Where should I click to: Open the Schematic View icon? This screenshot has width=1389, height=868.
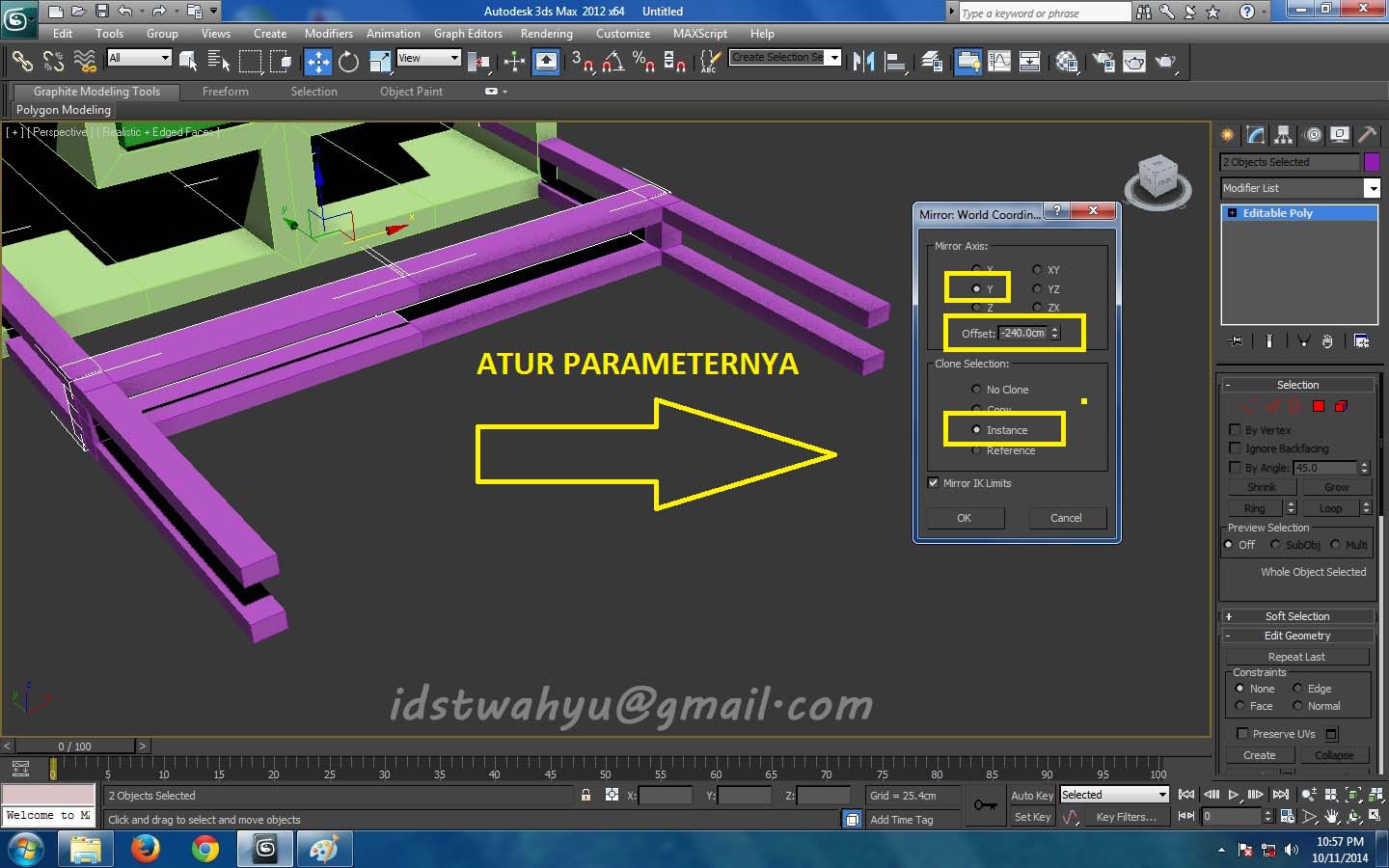point(1030,62)
